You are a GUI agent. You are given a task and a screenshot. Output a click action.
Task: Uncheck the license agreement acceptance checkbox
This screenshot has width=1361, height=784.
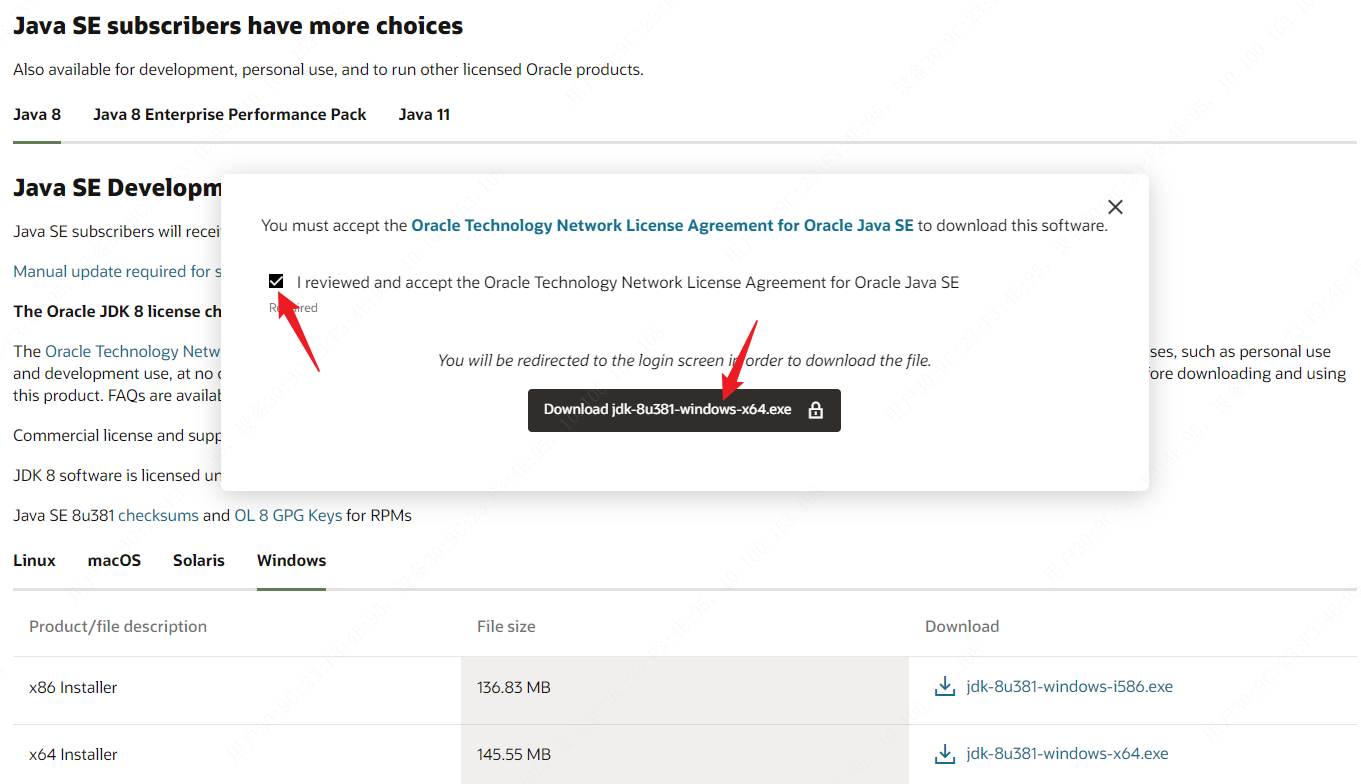pyautogui.click(x=276, y=282)
